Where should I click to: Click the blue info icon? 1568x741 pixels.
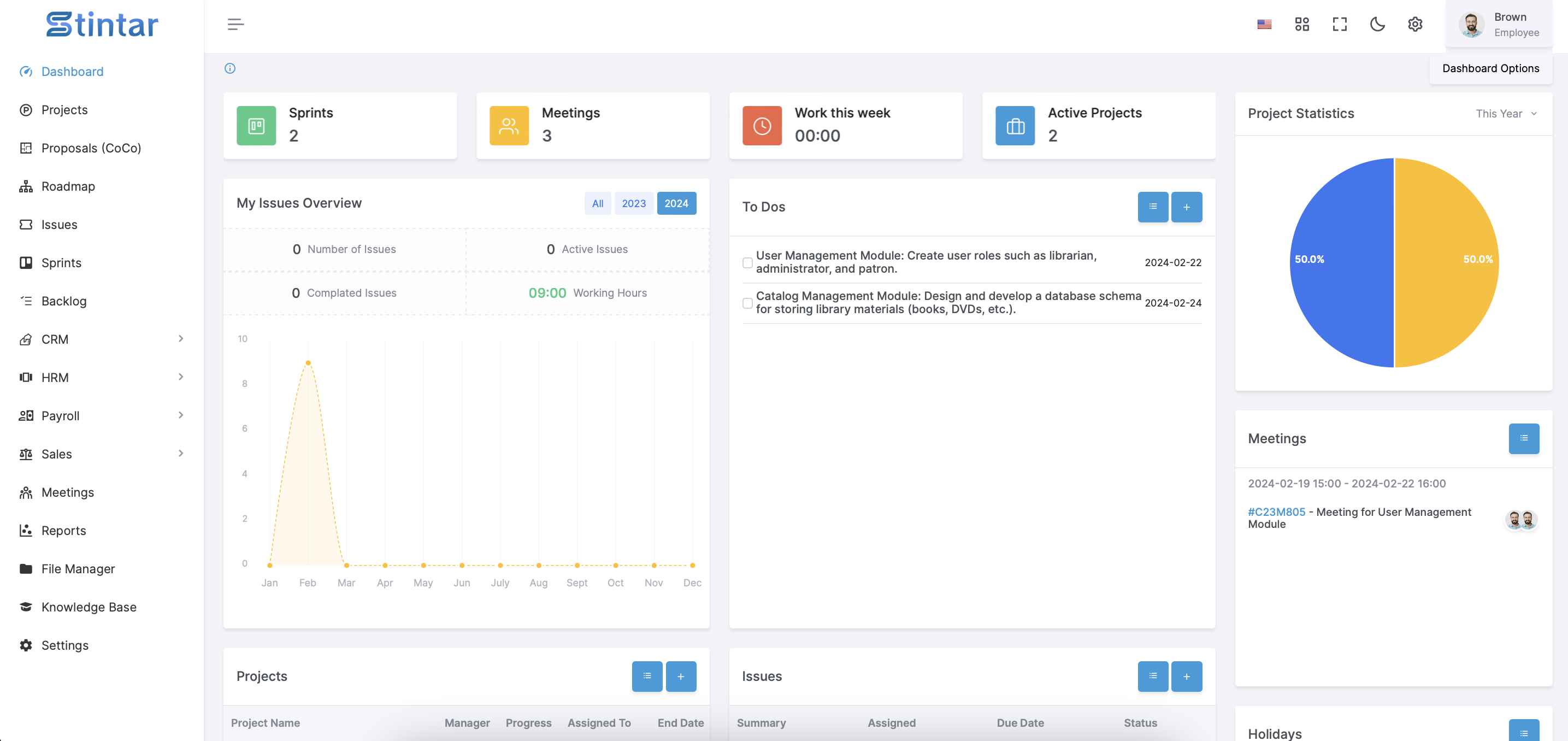(229, 68)
